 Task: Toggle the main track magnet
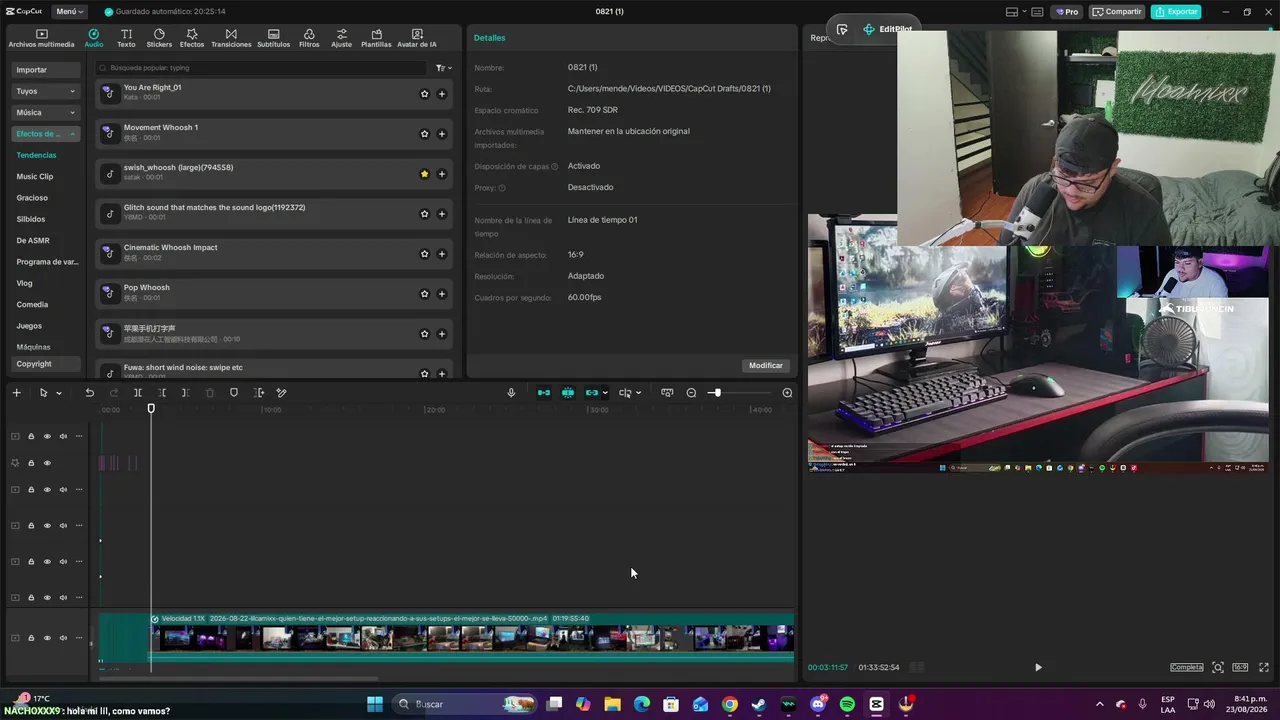[544, 393]
